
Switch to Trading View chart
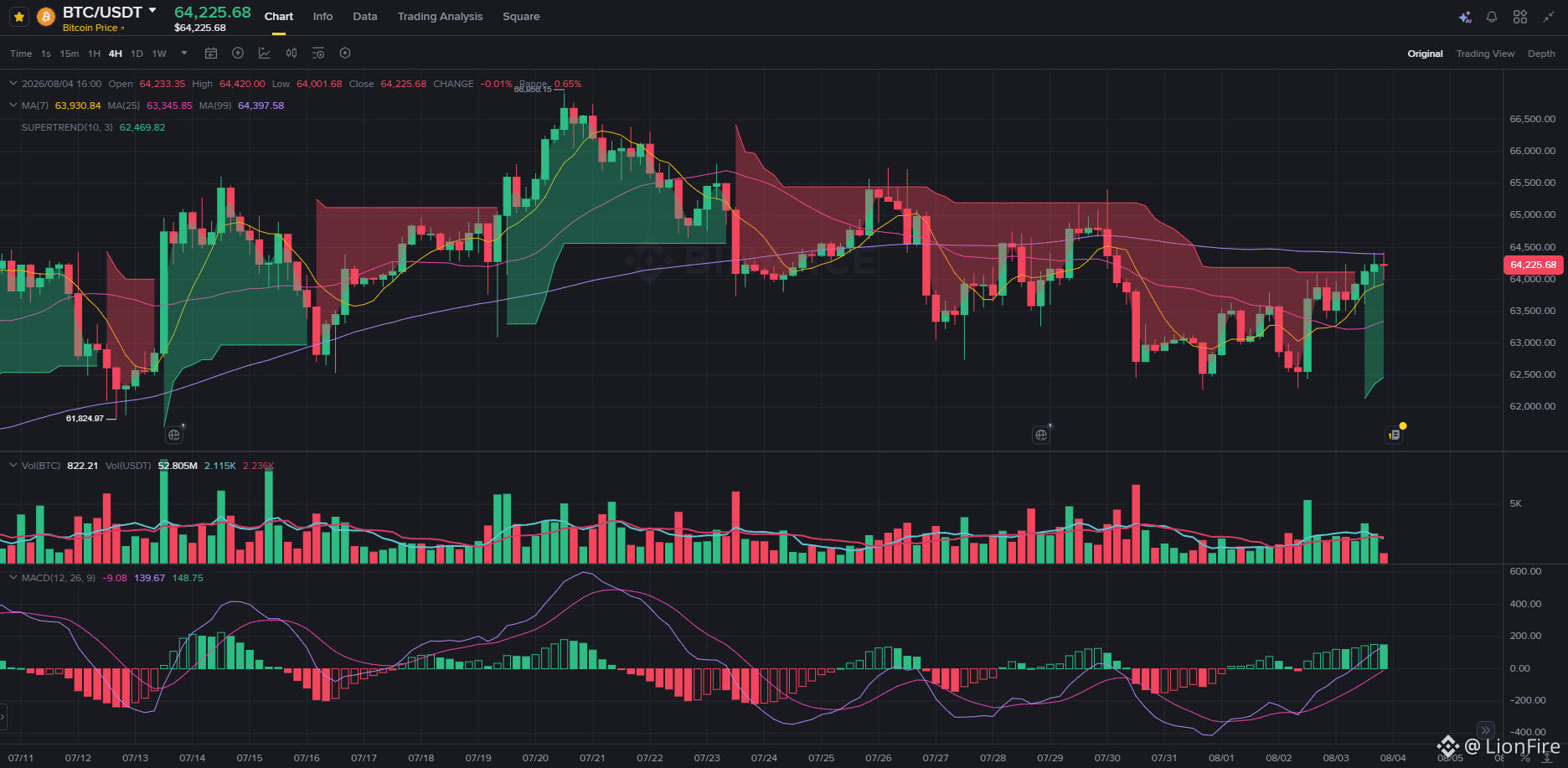click(1485, 54)
